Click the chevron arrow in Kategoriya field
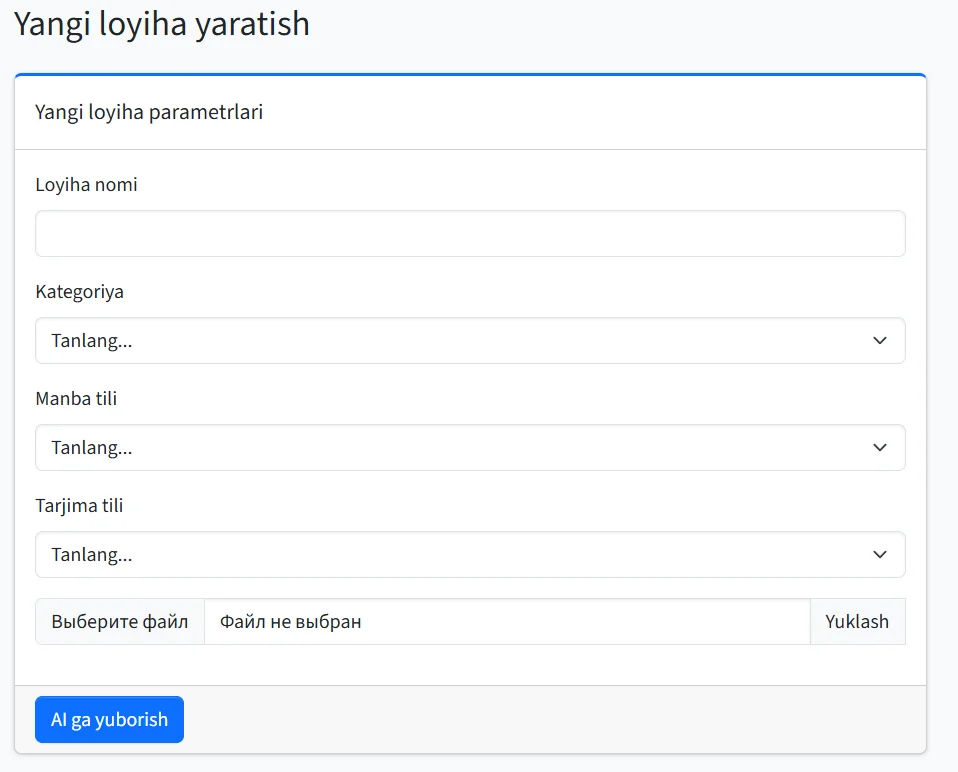This screenshot has width=958, height=772. 879,341
